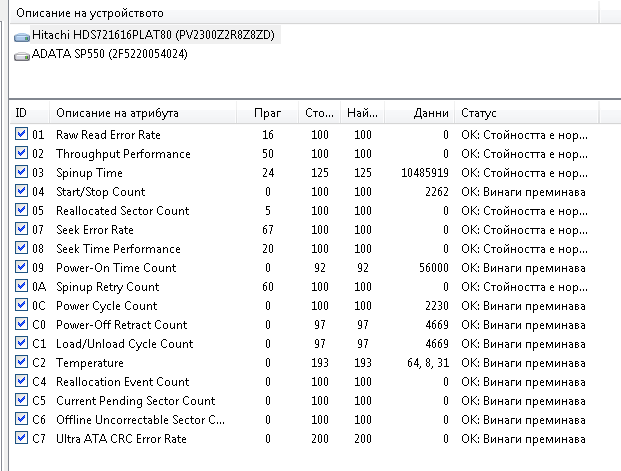Select 'Ultra ATA CRC Error Rate' attribute name
Screen dimensions: 621x471
click(x=121, y=439)
